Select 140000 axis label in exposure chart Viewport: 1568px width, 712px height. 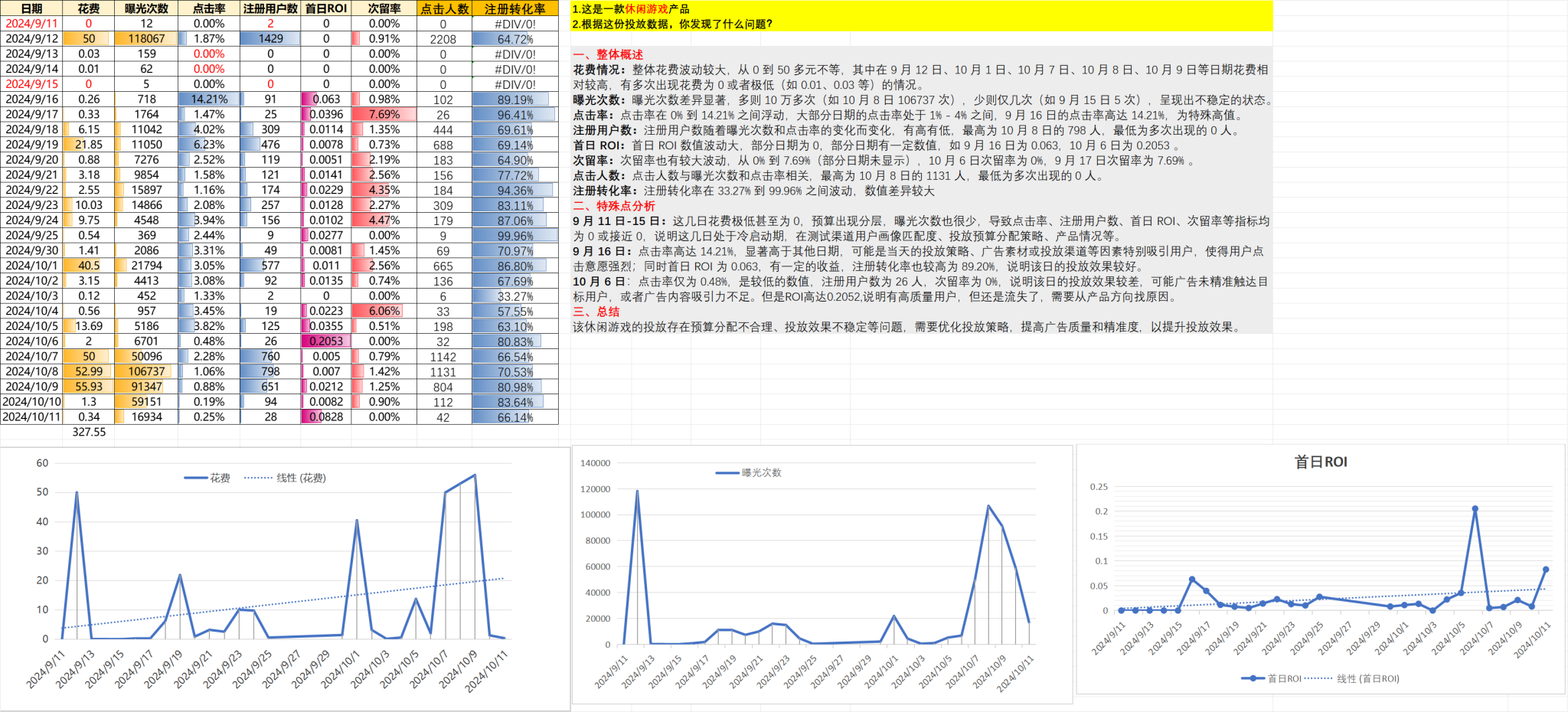coord(596,463)
